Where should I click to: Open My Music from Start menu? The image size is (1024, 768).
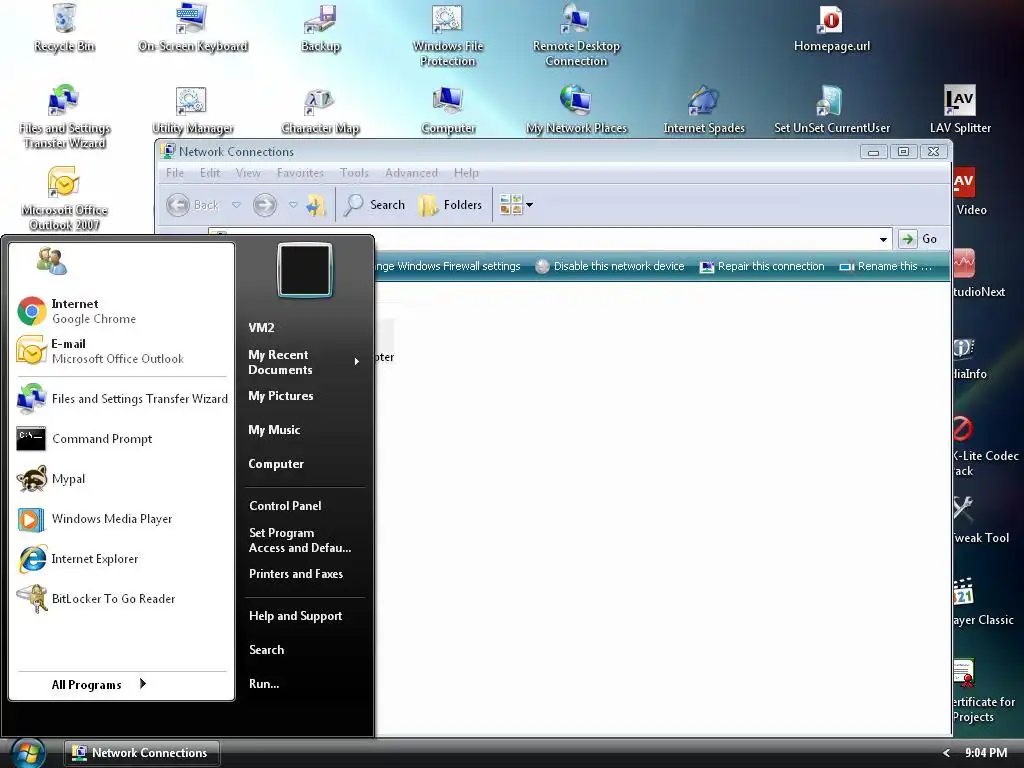pos(274,430)
